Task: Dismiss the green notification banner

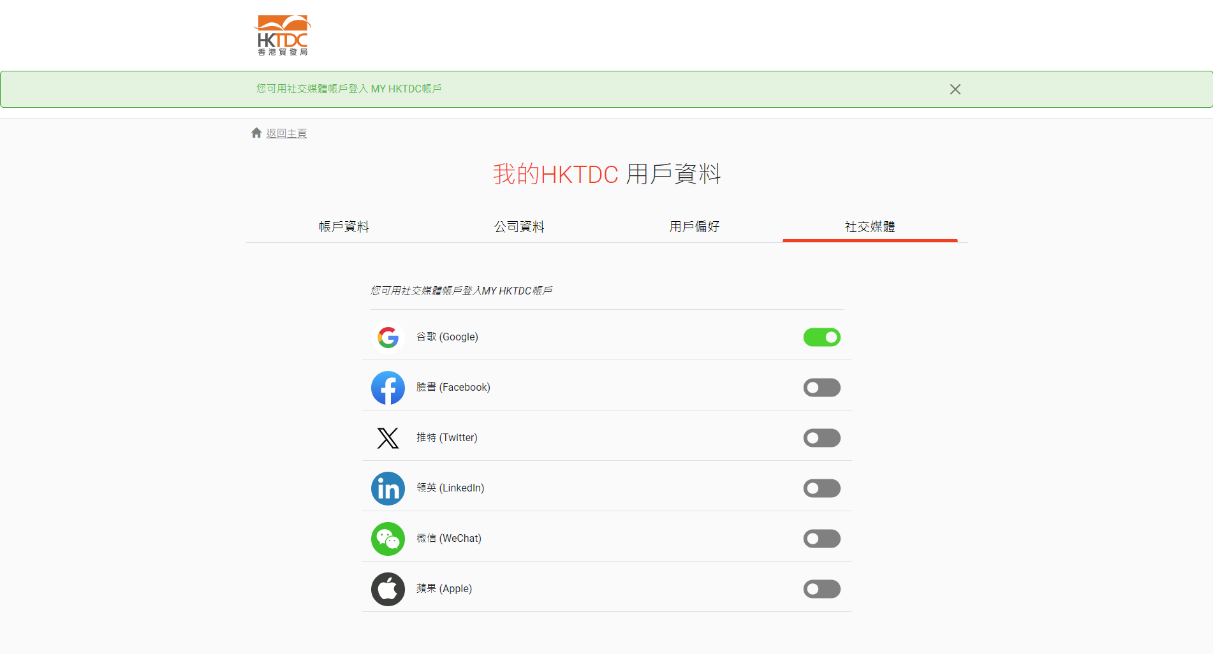Action: coord(955,89)
